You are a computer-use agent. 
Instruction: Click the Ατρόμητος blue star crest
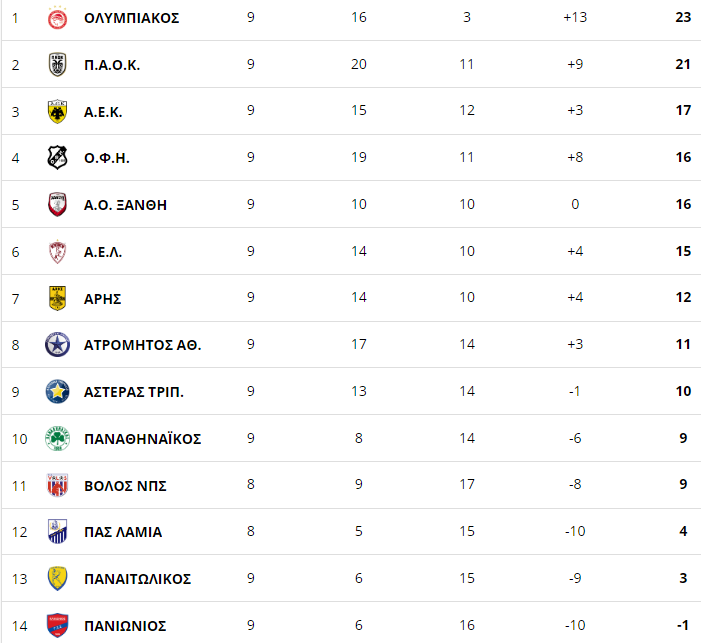coord(57,345)
